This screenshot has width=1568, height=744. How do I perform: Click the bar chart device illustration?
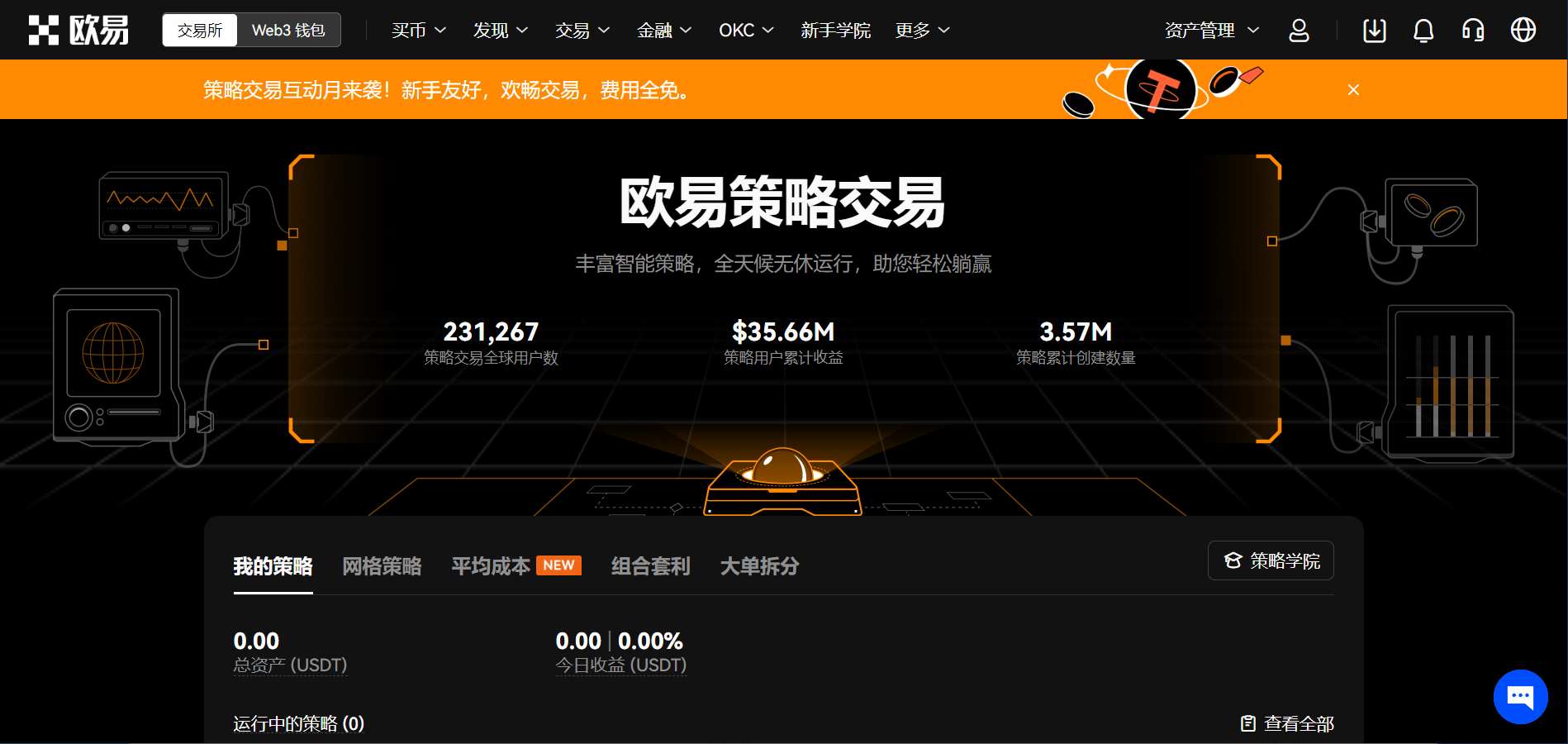click(1452, 383)
